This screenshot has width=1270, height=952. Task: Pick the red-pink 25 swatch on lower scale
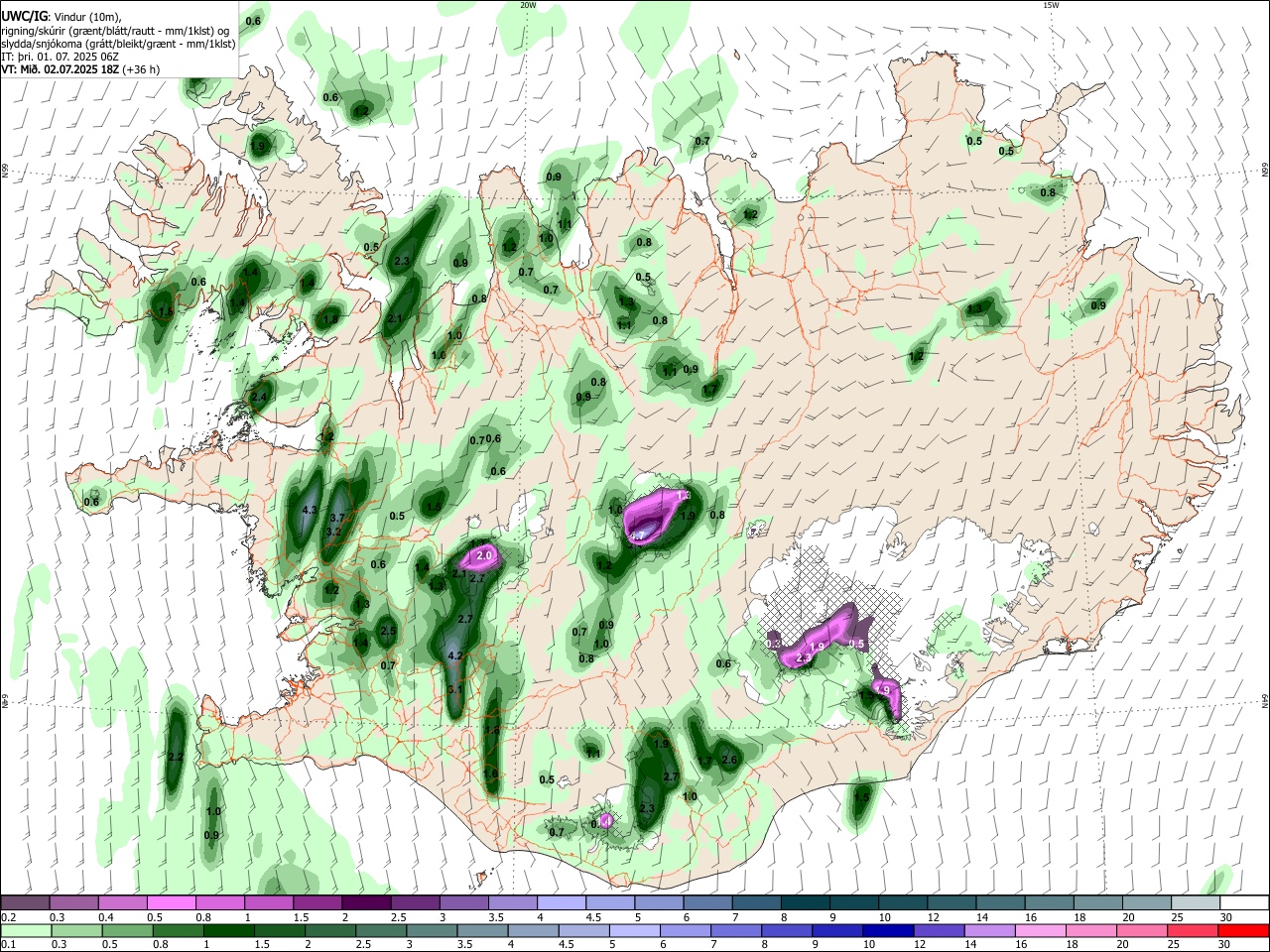point(1191,930)
